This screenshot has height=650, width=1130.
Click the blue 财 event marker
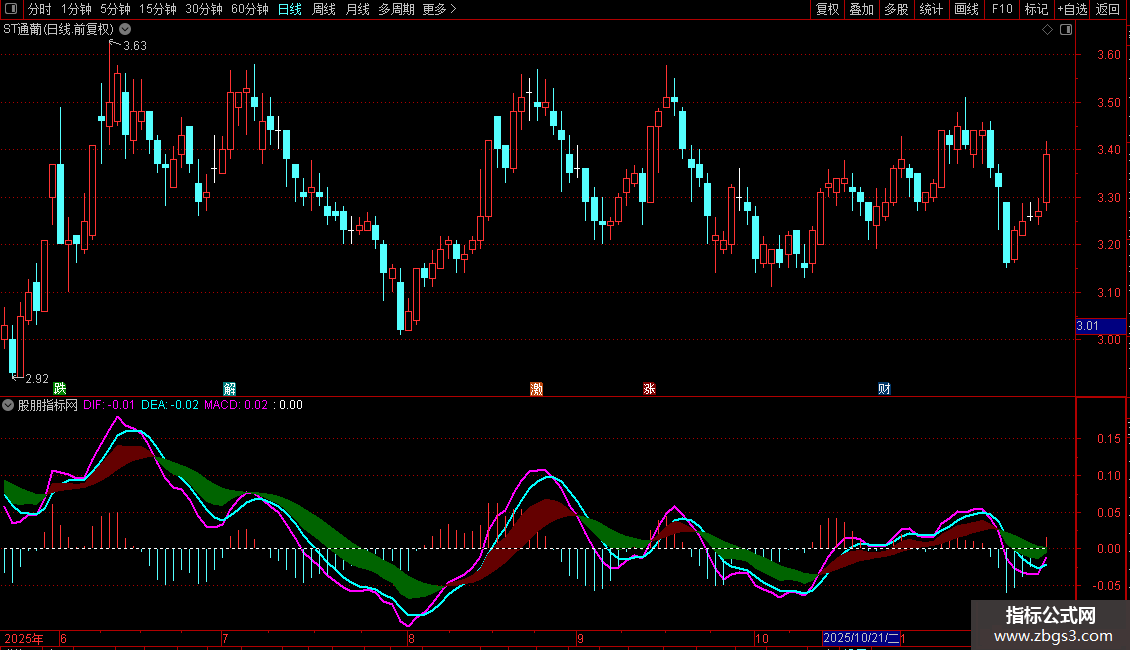[x=884, y=388]
